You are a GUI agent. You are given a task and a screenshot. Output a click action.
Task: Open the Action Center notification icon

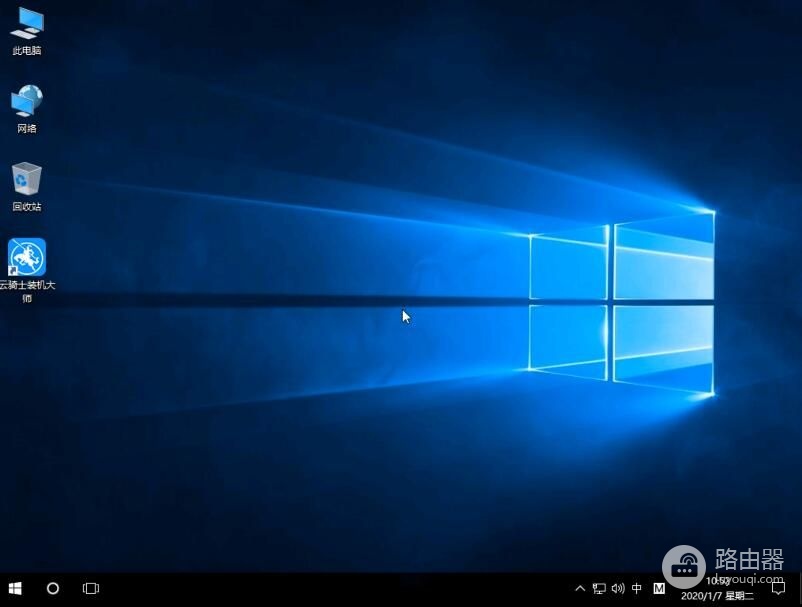tap(778, 589)
